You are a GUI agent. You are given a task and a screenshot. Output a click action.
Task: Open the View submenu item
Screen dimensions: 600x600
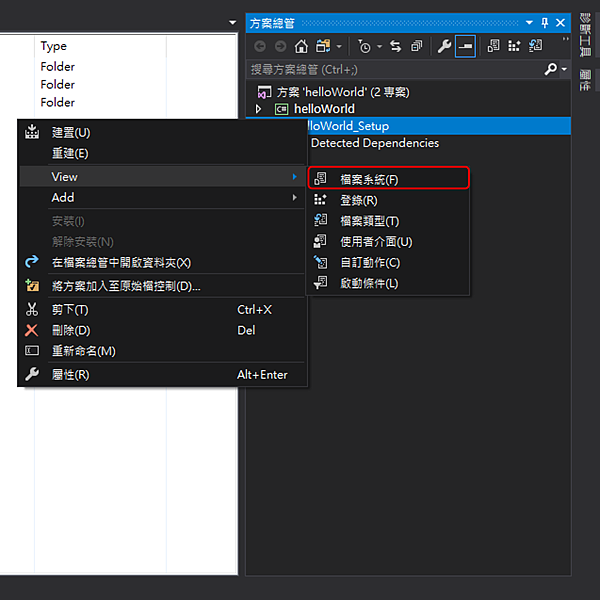click(x=162, y=177)
